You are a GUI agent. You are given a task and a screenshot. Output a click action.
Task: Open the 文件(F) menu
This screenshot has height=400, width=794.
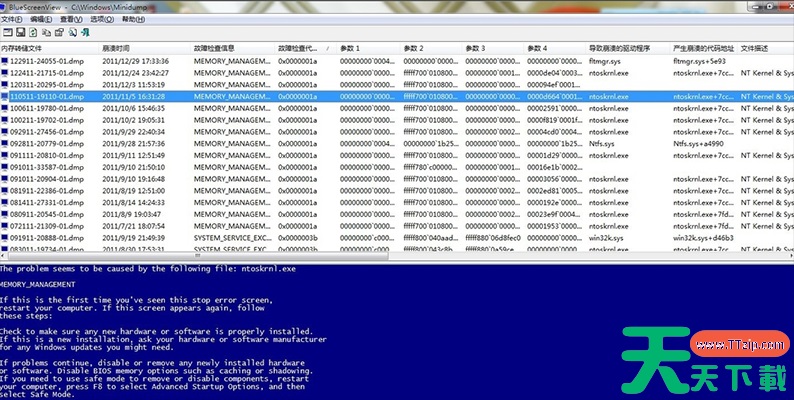pos(12,19)
